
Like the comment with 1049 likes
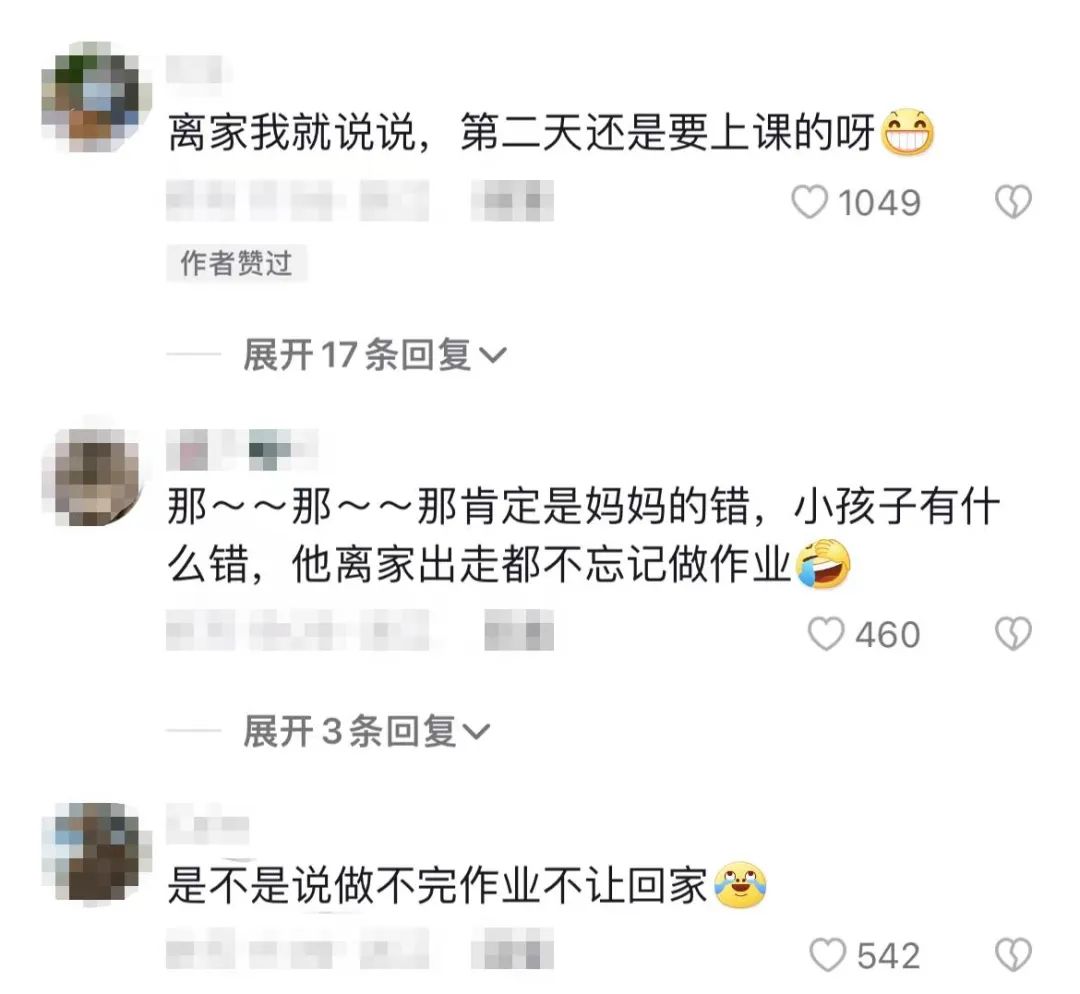pos(809,203)
